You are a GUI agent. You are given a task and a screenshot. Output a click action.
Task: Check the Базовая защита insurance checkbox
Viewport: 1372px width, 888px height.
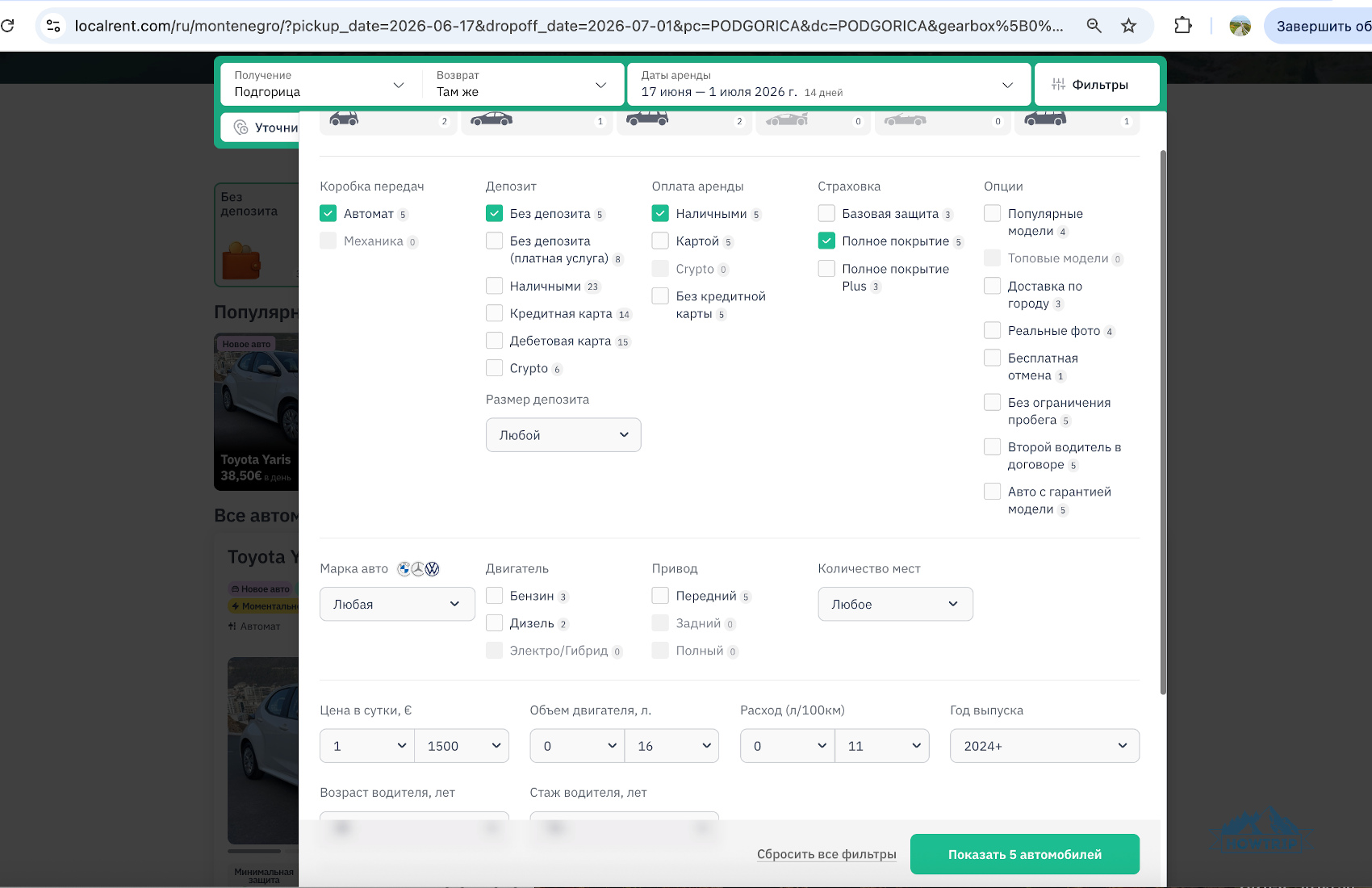[x=826, y=213]
